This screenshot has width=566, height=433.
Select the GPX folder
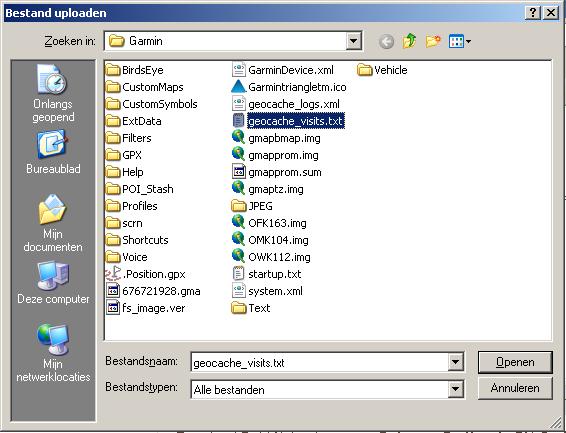pos(124,155)
